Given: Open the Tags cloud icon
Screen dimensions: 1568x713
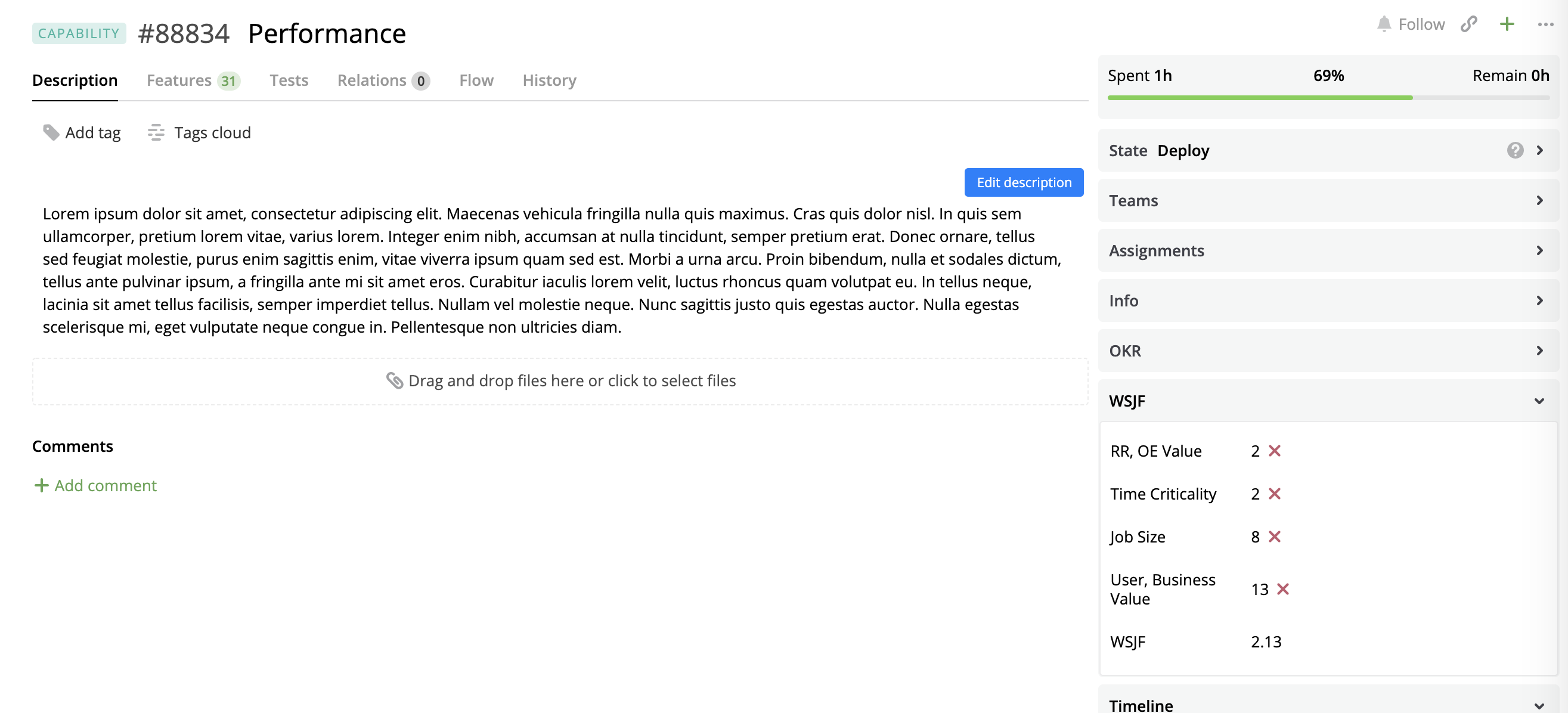Looking at the screenshot, I should pyautogui.click(x=156, y=132).
